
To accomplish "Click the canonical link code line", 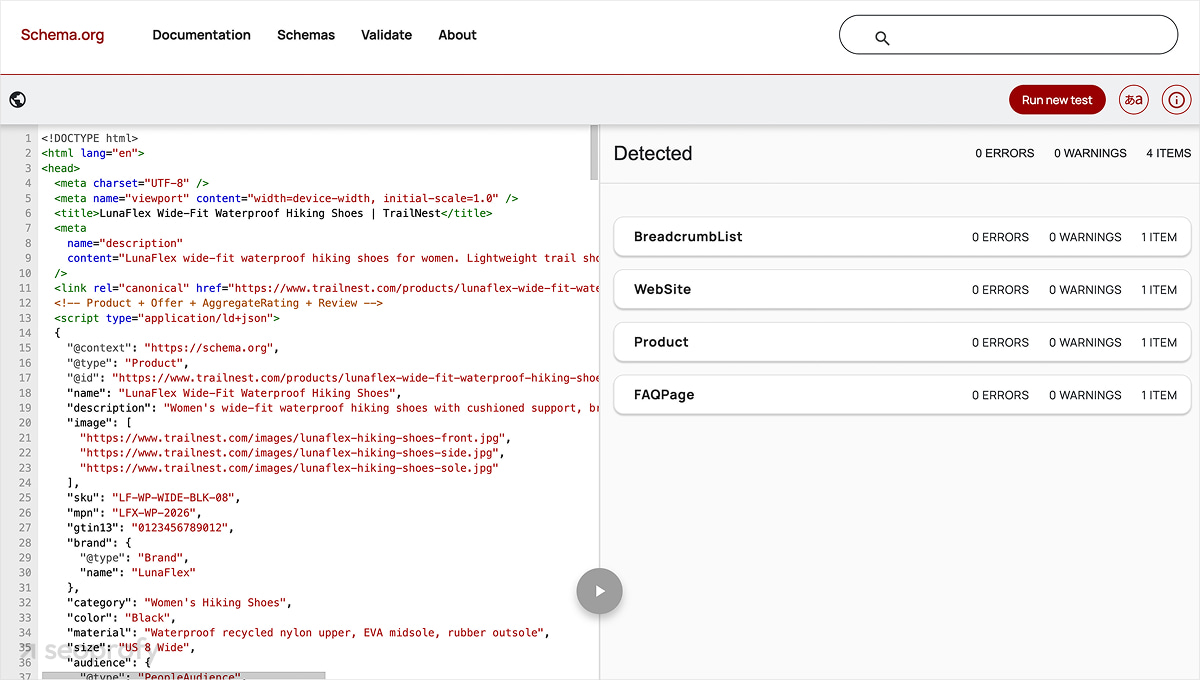I will point(326,288).
